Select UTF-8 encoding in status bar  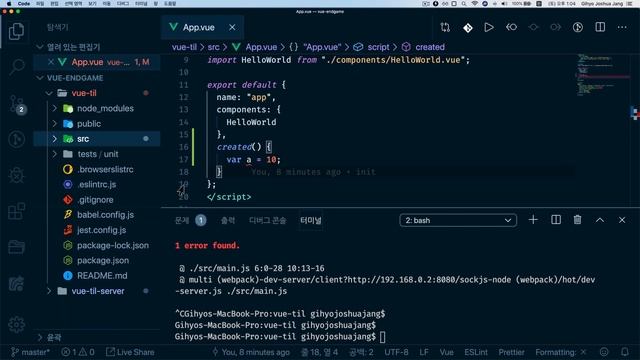coord(396,352)
